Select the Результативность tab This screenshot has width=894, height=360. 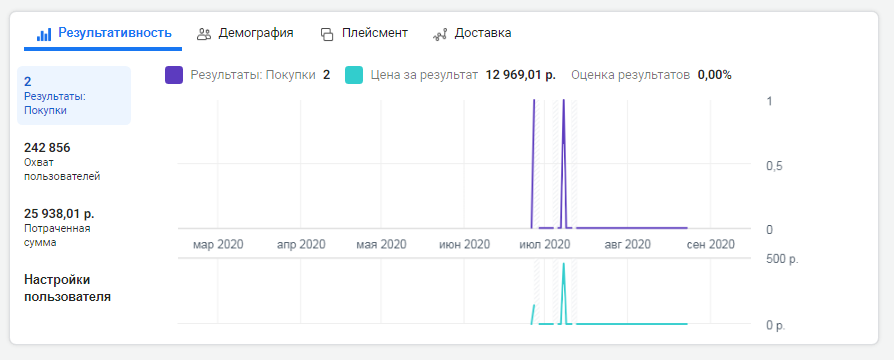(103, 33)
